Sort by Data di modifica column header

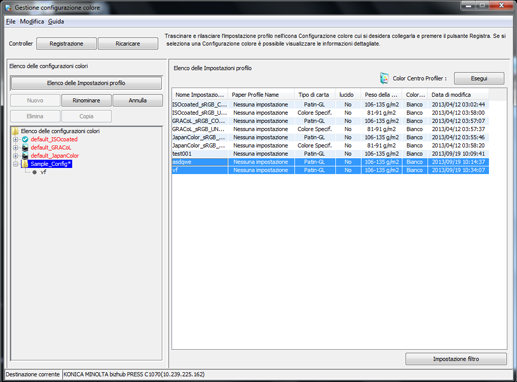coord(458,95)
